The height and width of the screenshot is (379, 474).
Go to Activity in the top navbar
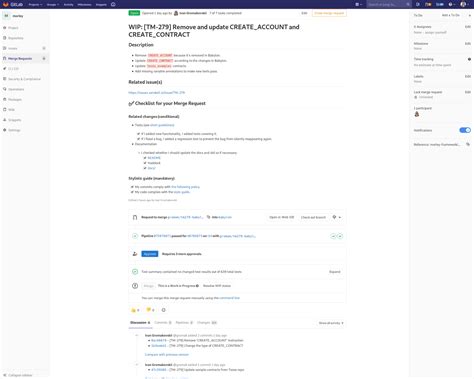coord(68,5)
